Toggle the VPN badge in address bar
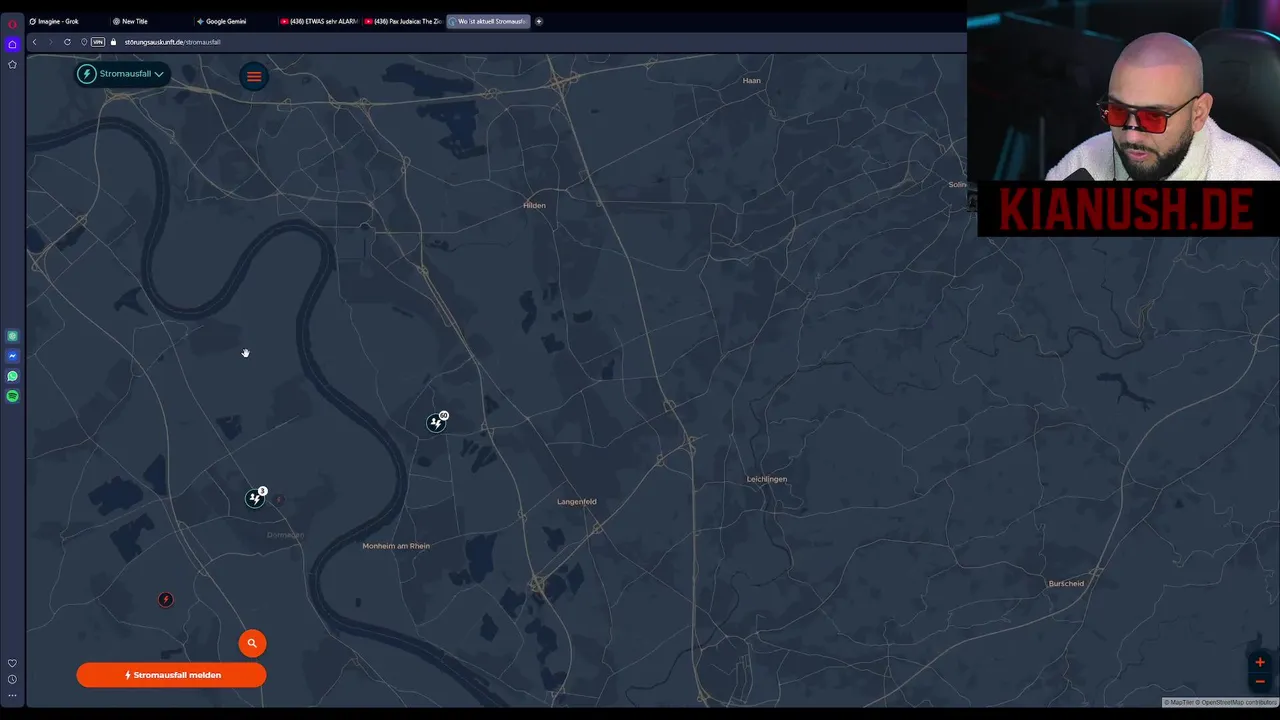1280x720 pixels. [98, 42]
